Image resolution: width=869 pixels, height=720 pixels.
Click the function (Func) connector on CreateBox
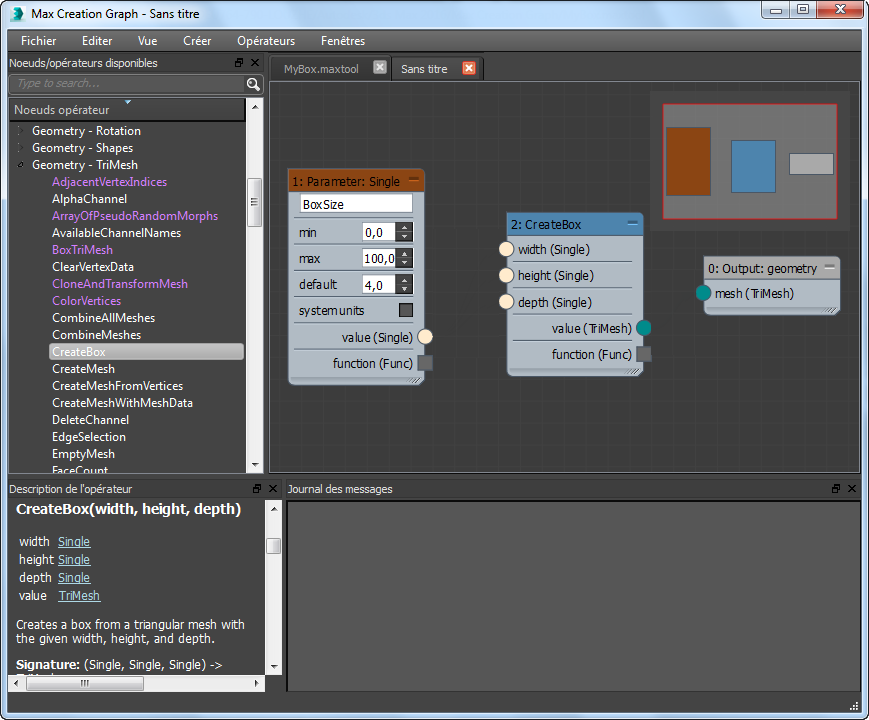point(644,354)
